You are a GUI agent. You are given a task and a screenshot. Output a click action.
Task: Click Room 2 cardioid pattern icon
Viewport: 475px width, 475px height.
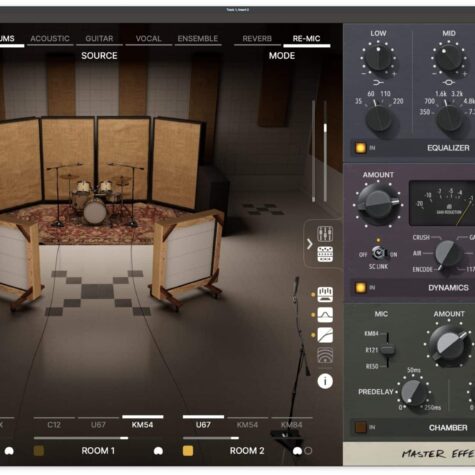tap(297, 451)
